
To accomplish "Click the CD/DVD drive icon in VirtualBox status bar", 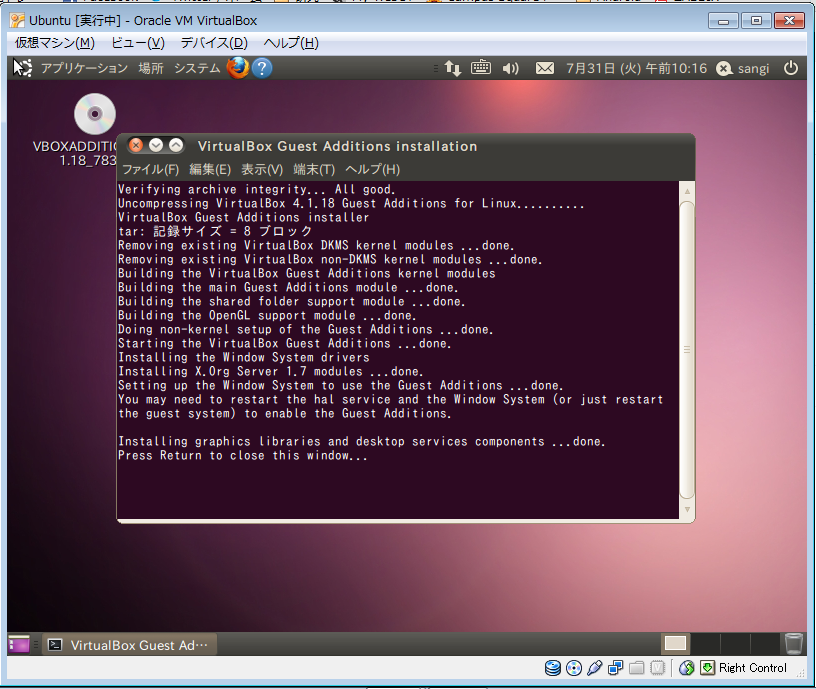I will [572, 668].
